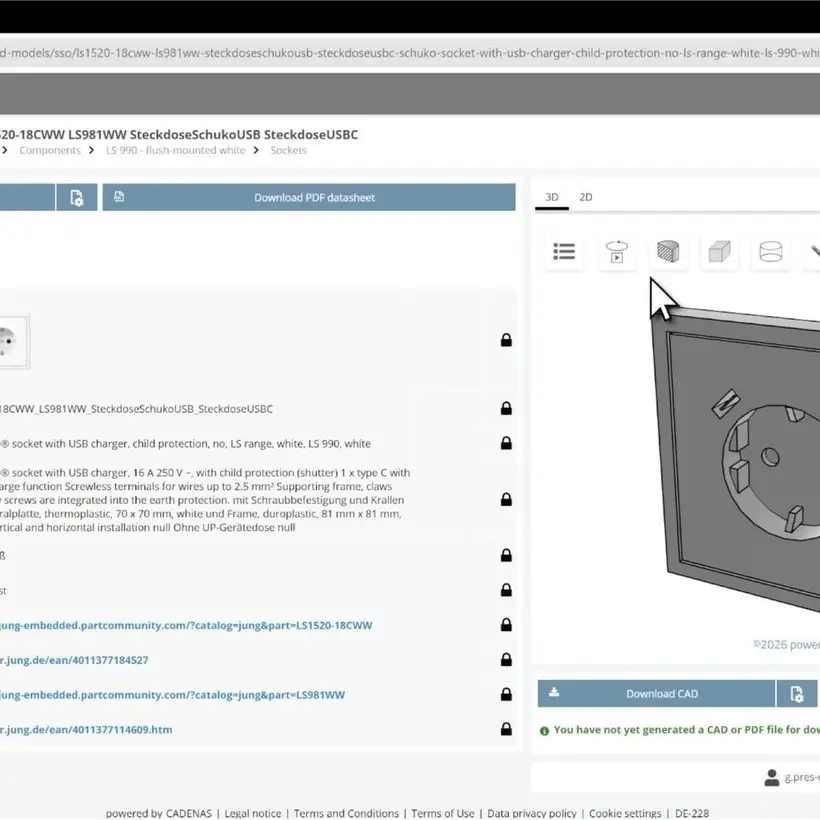Click lock icon next to LS range description
Viewport: 820px width, 820px height.
tap(506, 443)
